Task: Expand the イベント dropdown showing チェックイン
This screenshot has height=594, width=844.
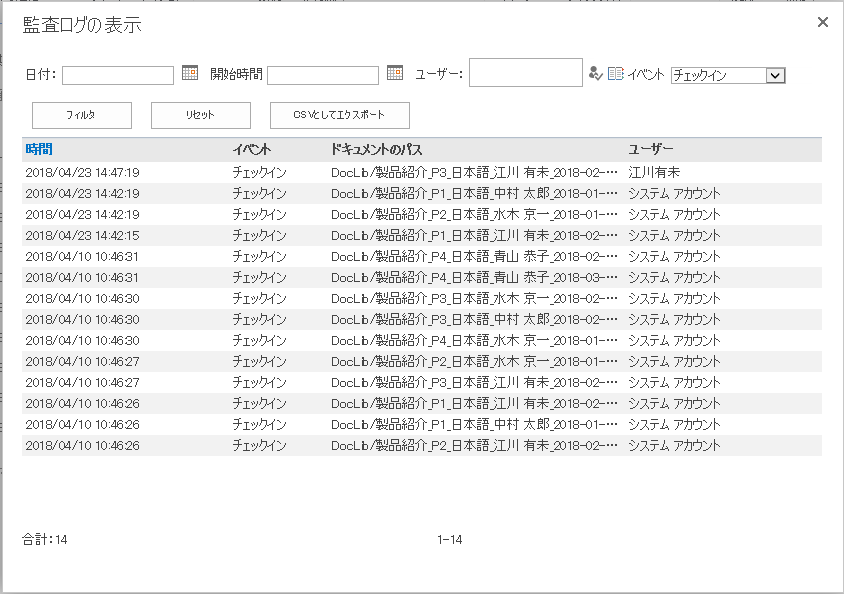Action: click(775, 75)
